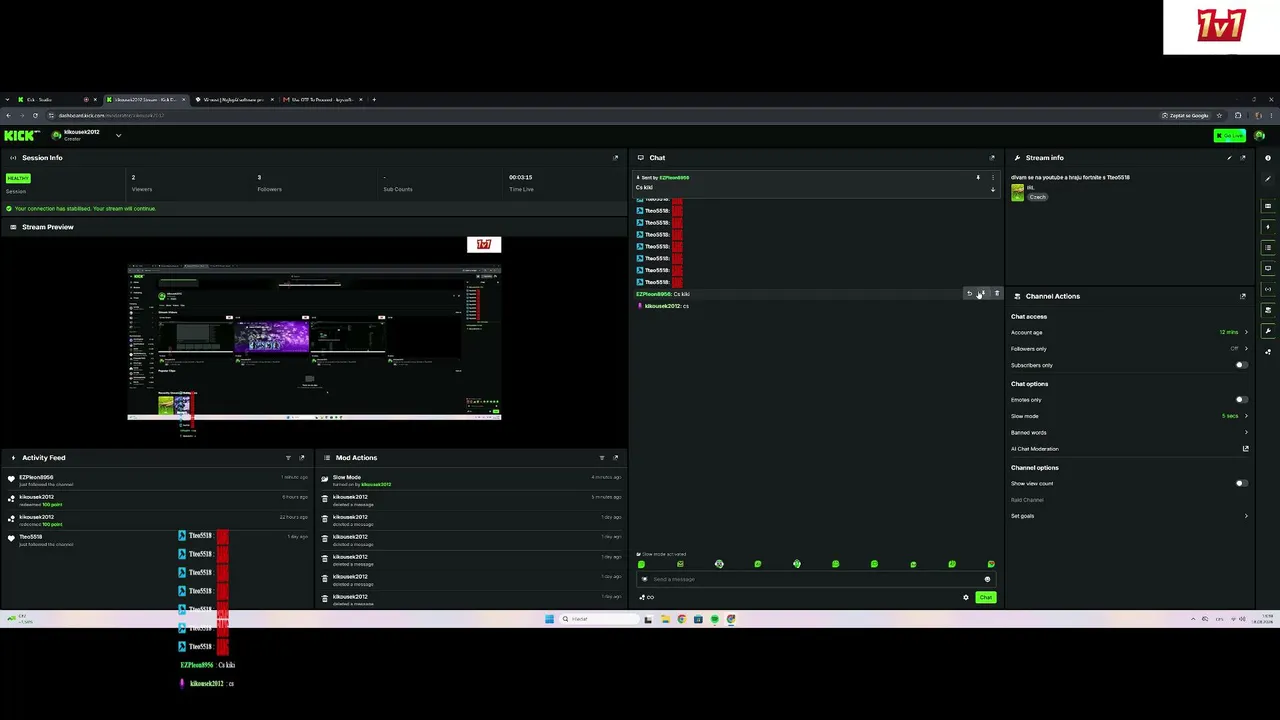Open Spotify from the taskbar

pyautogui.click(x=714, y=619)
